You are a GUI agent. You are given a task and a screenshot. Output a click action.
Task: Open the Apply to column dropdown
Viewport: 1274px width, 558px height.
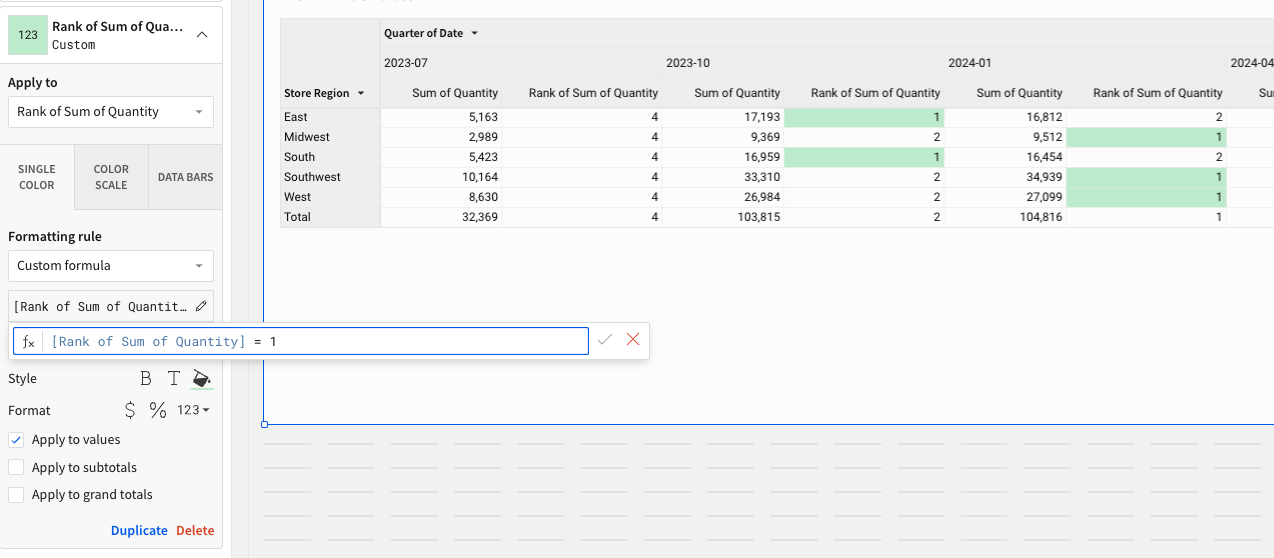pyautogui.click(x=111, y=112)
